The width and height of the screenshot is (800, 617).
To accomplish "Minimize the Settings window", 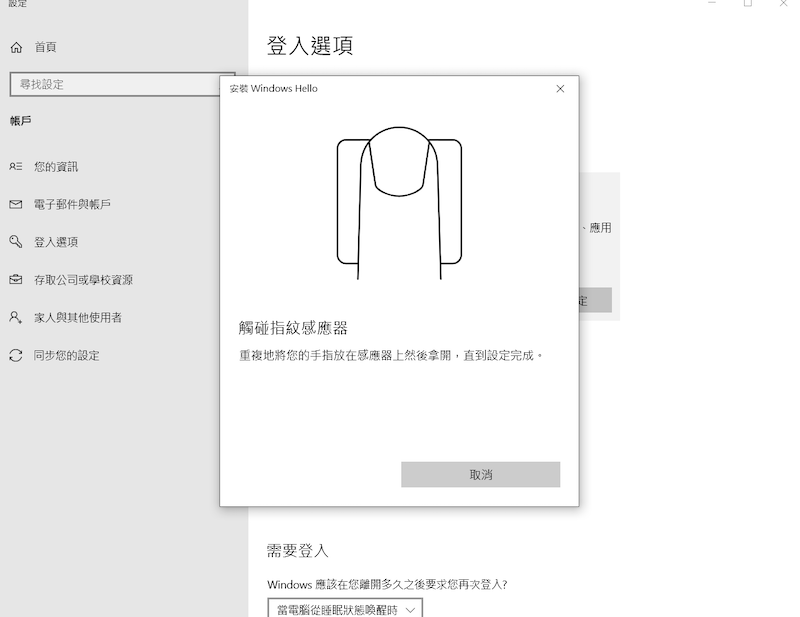I will point(712,3).
